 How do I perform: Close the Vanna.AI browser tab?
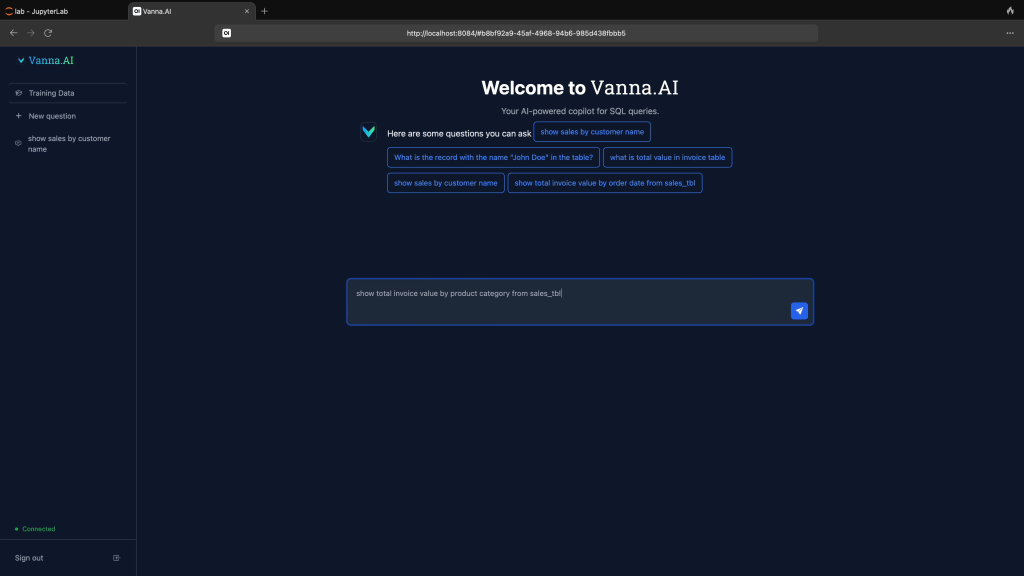pyautogui.click(x=247, y=11)
